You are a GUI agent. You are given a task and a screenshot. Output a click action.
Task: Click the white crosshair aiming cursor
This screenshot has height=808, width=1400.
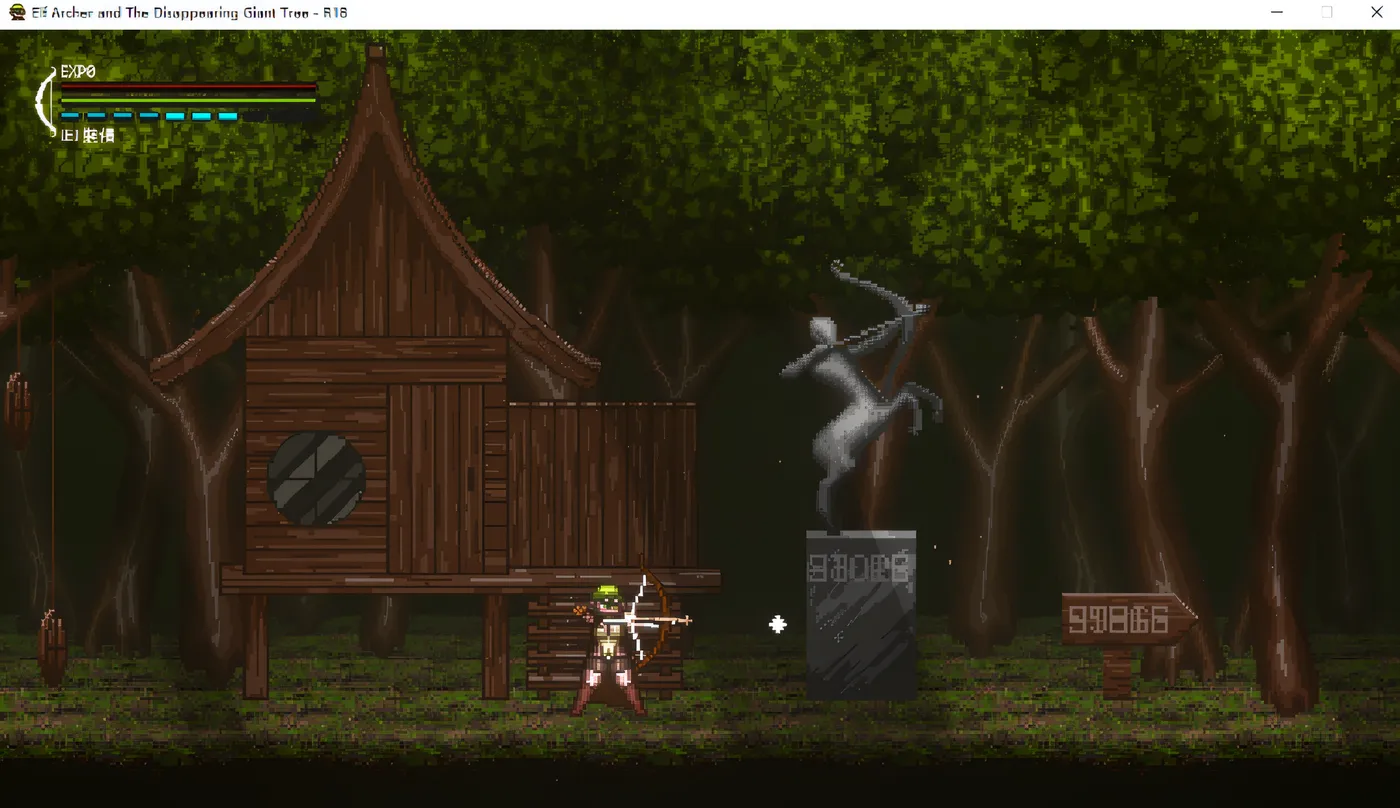click(x=777, y=625)
